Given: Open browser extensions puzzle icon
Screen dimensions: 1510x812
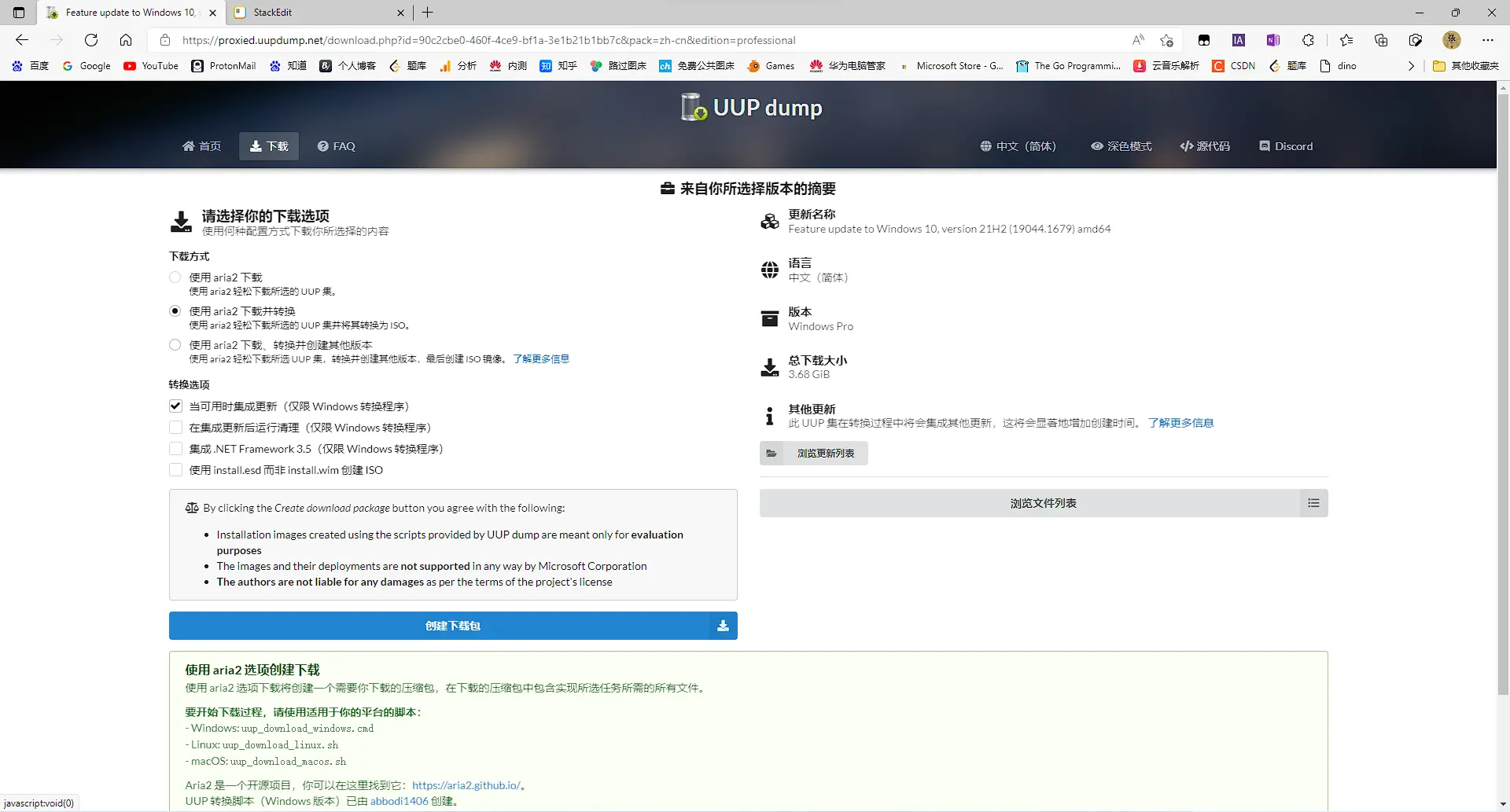Looking at the screenshot, I should click(1308, 40).
